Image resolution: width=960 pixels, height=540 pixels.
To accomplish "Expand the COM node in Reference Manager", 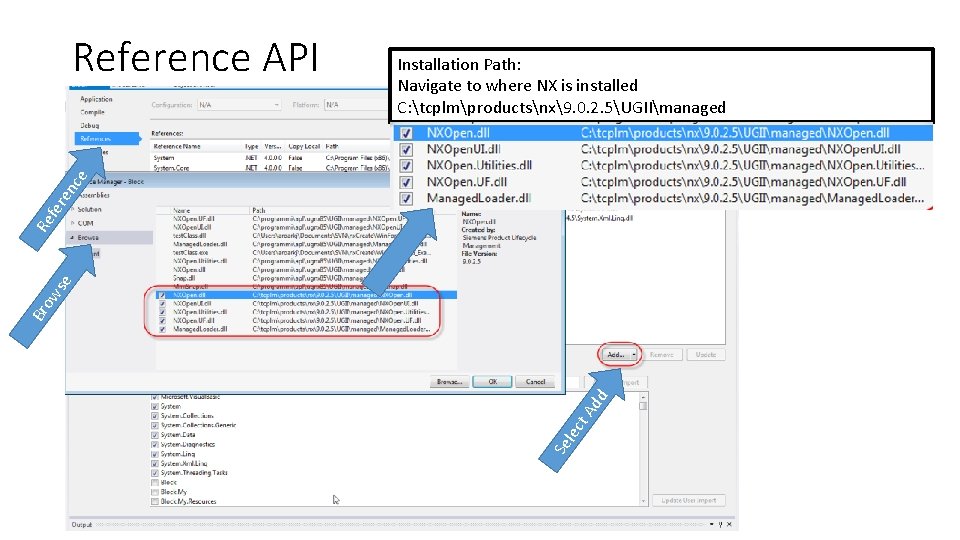I will coord(73,223).
